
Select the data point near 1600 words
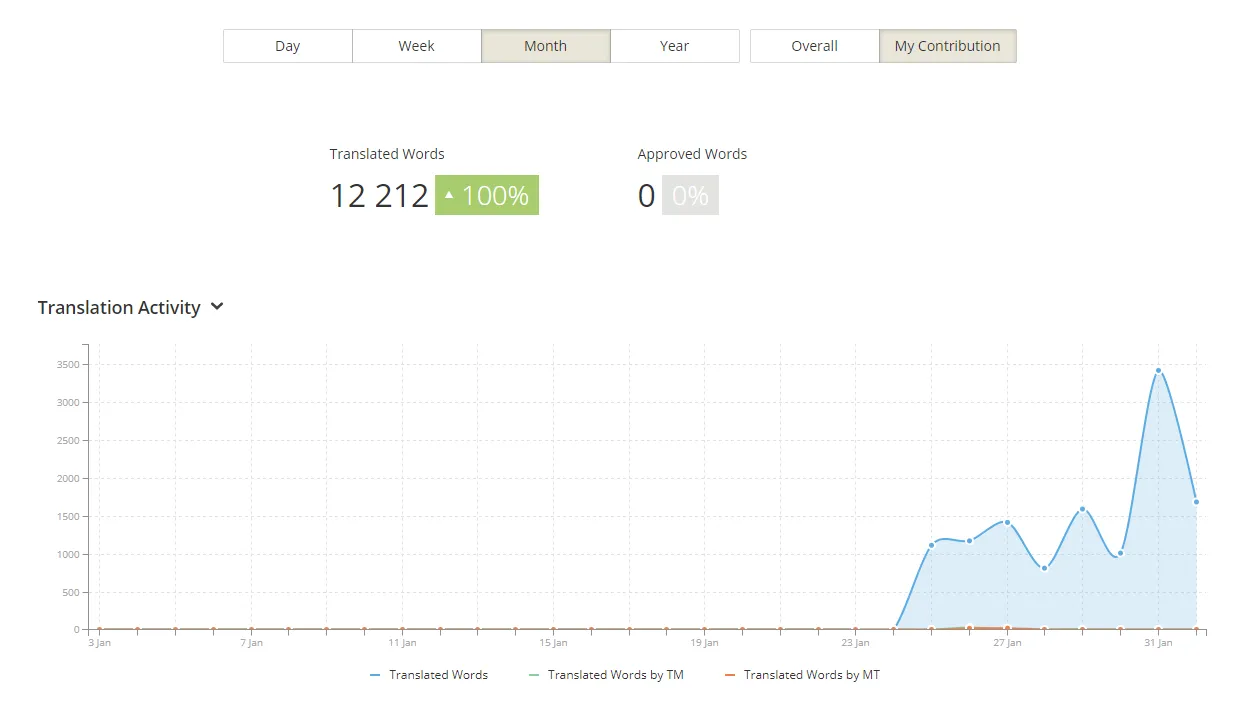pos(1082,509)
